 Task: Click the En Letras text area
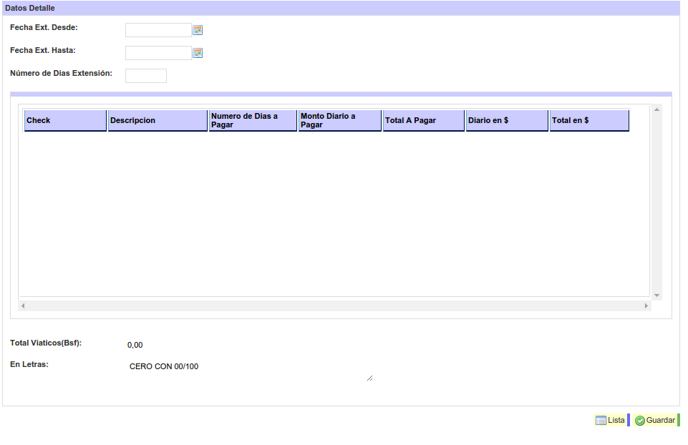tap(250, 369)
